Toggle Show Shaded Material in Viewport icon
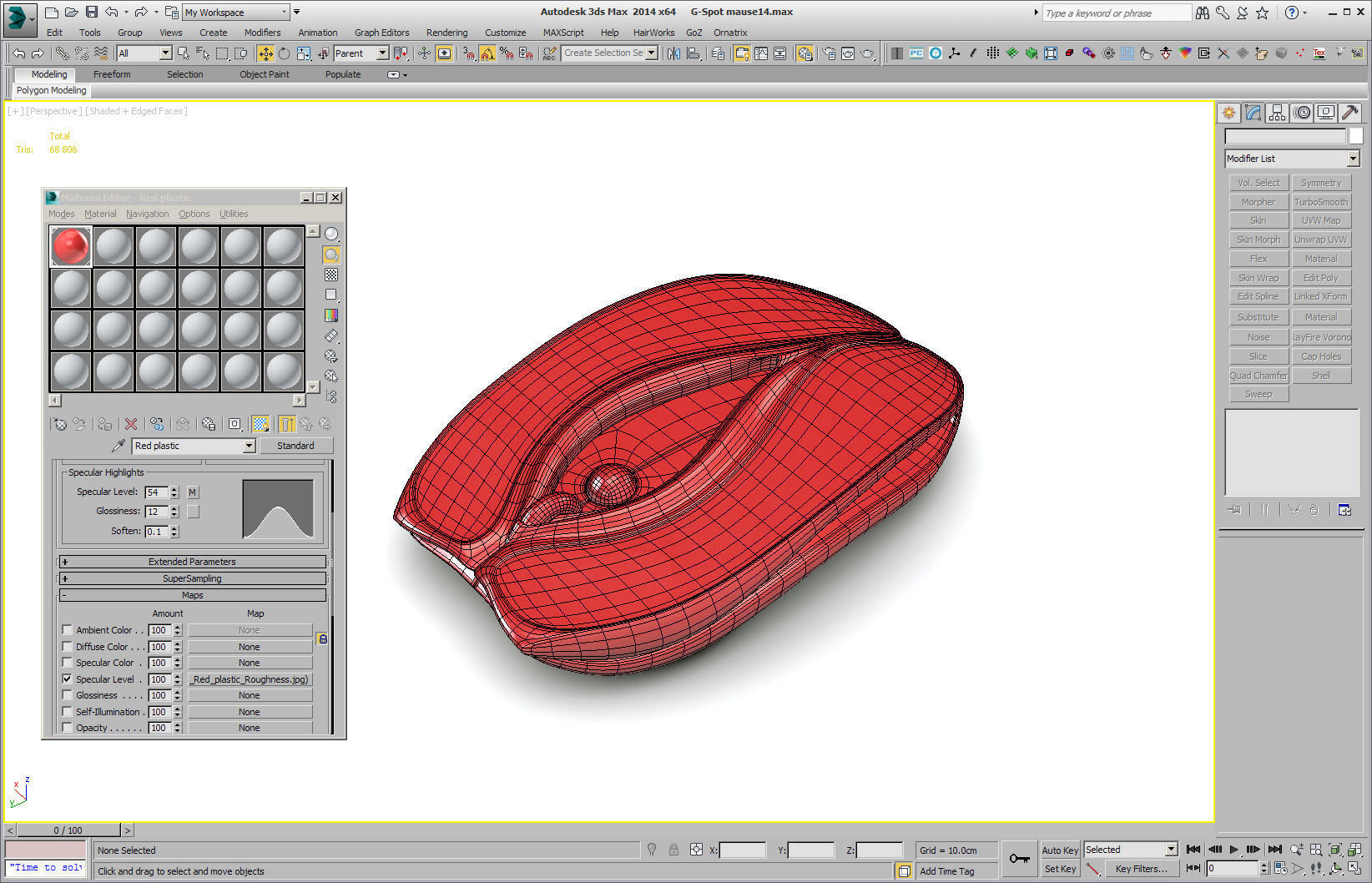The height and width of the screenshot is (883, 1372). pyautogui.click(x=261, y=424)
